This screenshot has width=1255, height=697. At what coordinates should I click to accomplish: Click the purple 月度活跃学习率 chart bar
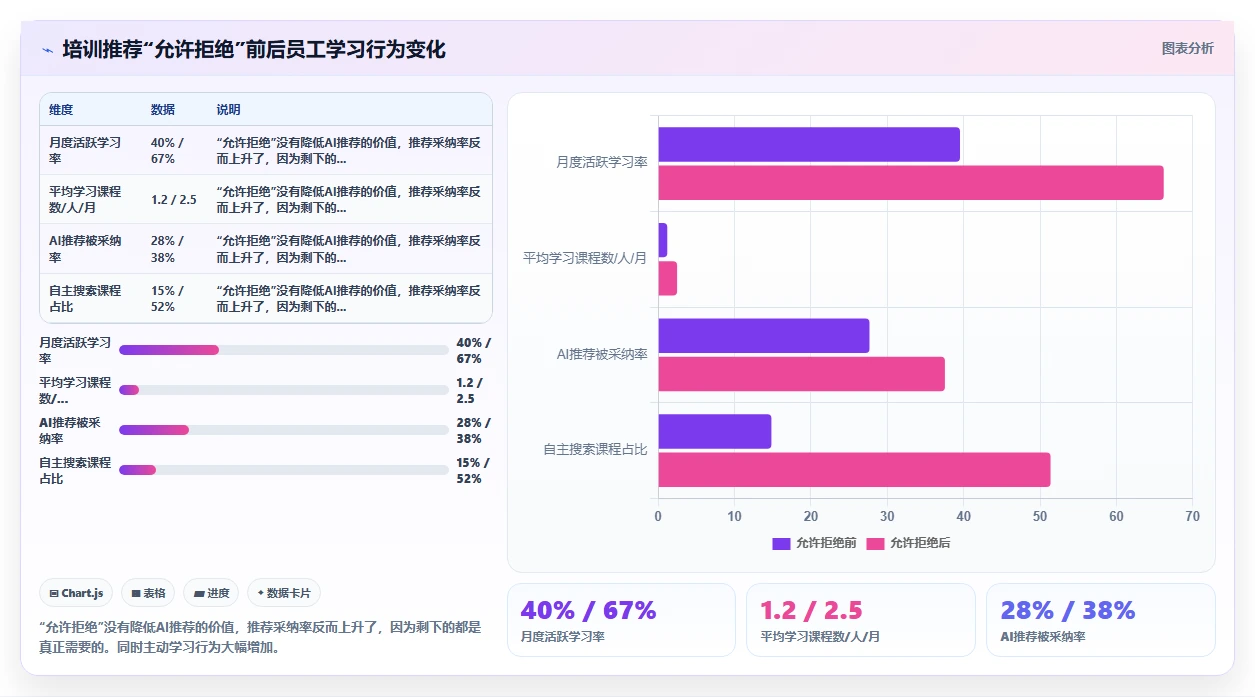coord(809,144)
